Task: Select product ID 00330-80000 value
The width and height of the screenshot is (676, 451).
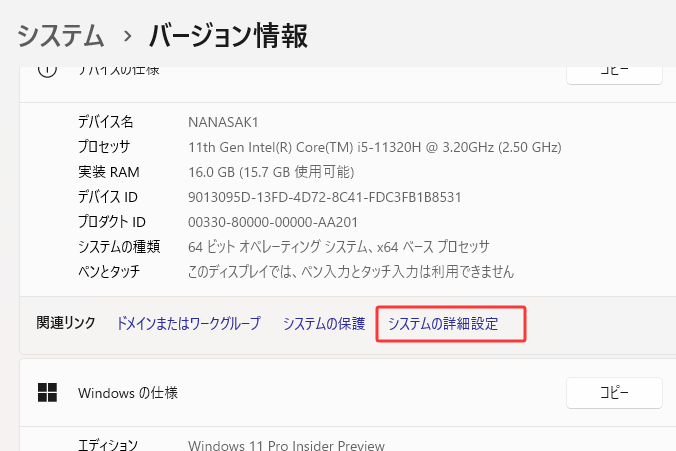Action: 273,222
